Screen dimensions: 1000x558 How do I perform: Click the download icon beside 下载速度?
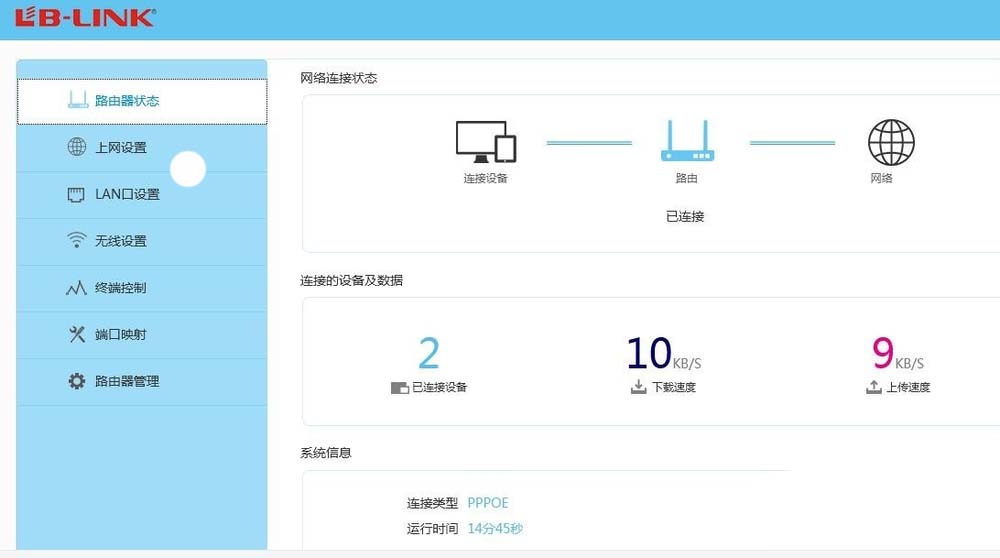point(638,386)
